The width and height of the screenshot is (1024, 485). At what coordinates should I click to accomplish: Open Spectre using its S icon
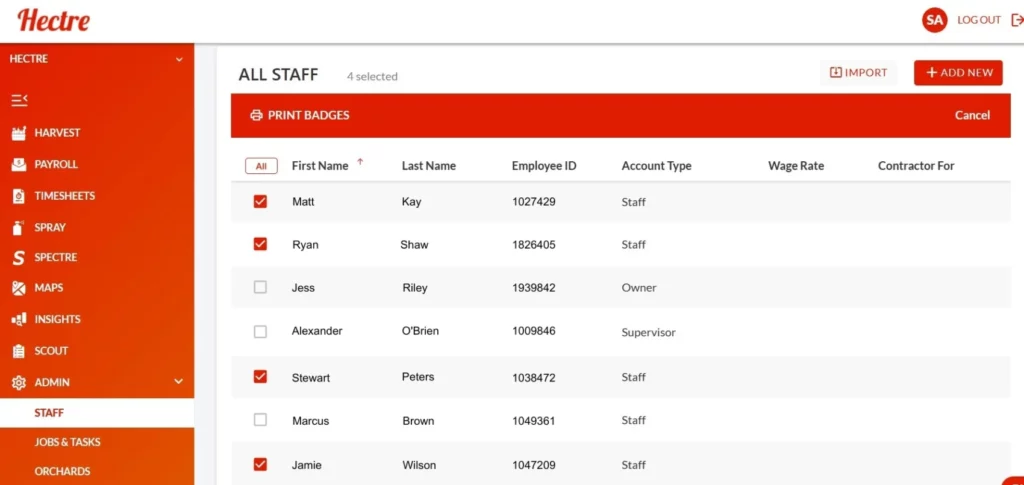pyautogui.click(x=18, y=258)
